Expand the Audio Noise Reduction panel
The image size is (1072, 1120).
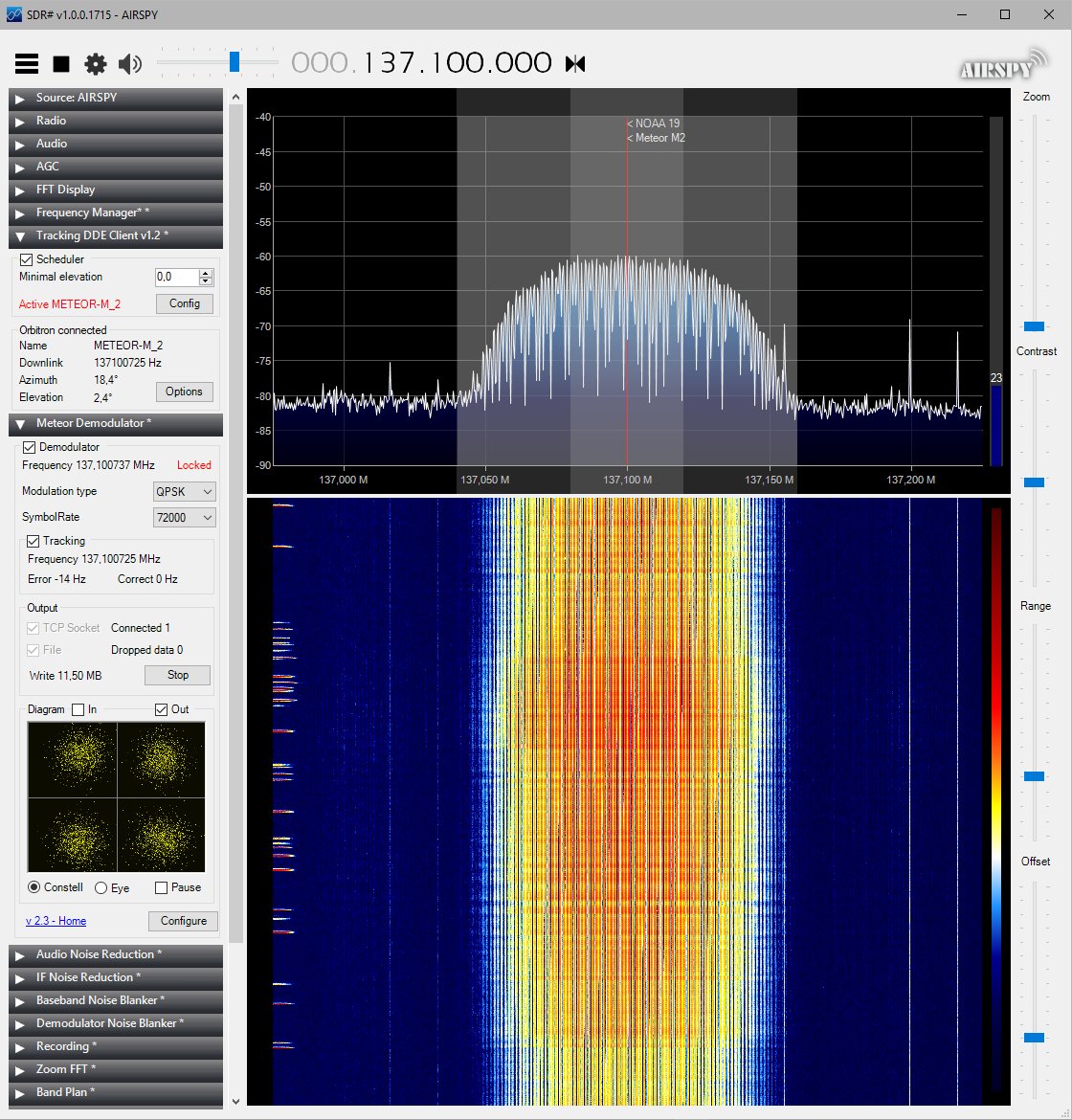tap(116, 954)
